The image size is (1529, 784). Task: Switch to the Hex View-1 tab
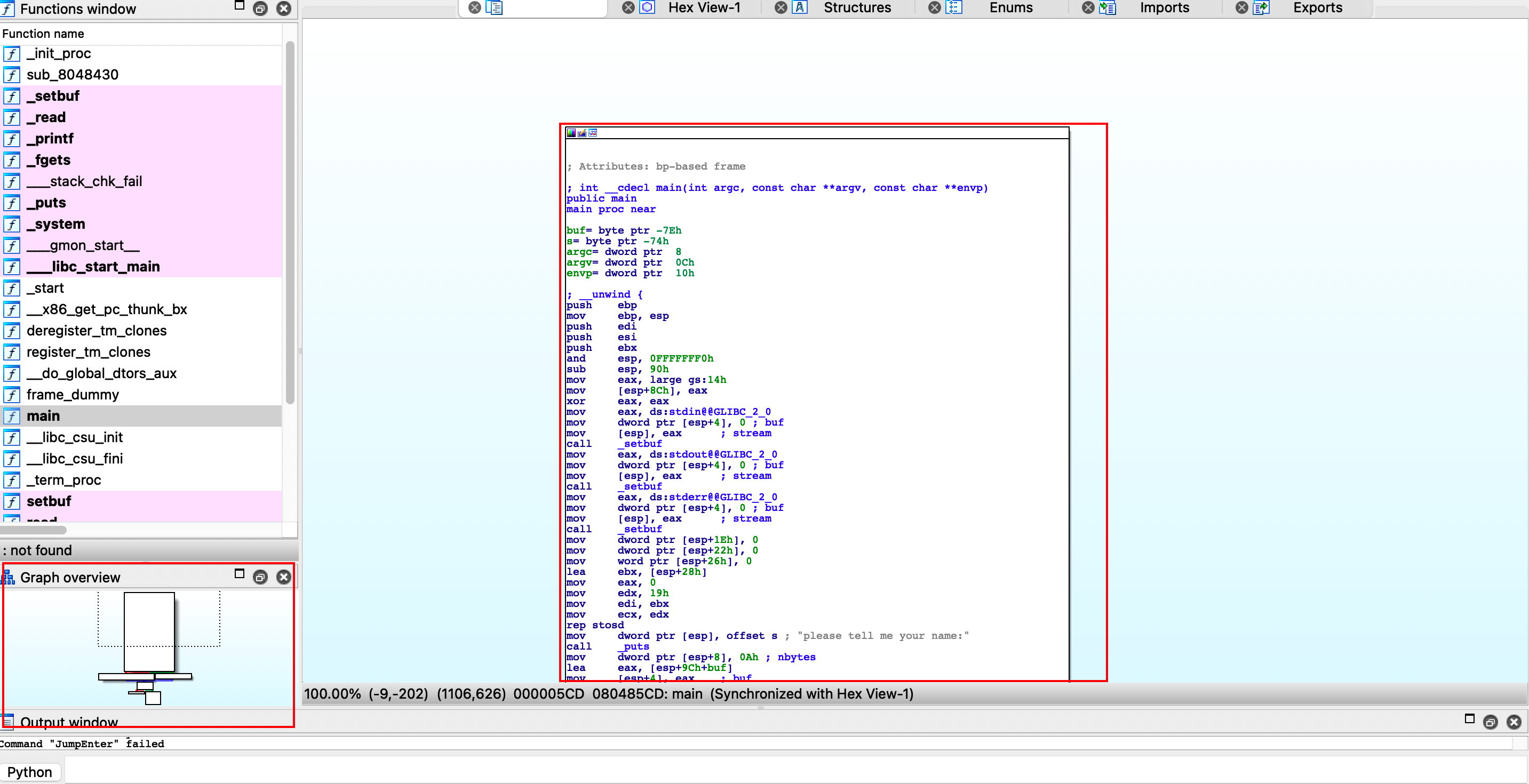pyautogui.click(x=704, y=7)
